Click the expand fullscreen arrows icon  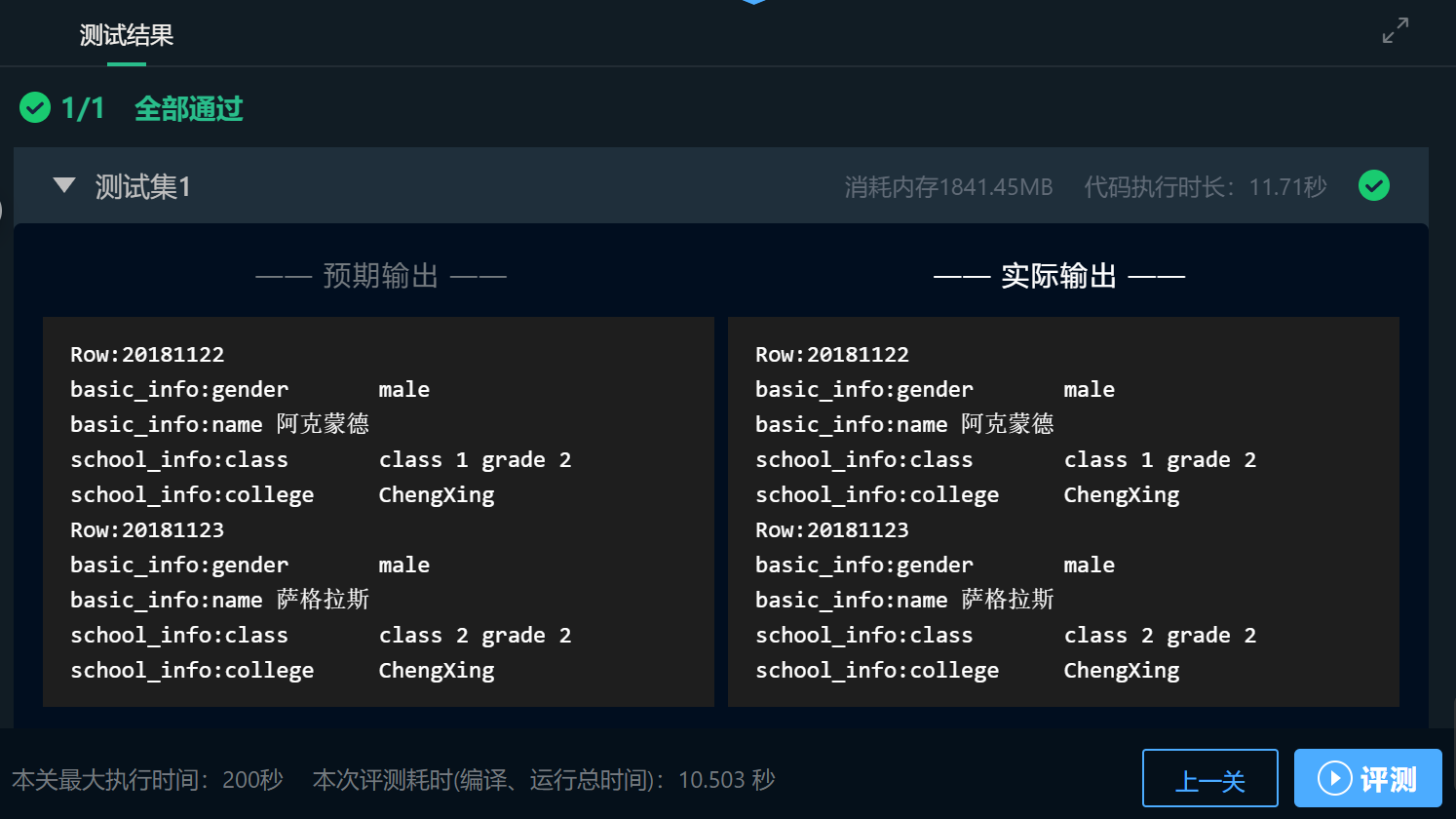click(1396, 30)
